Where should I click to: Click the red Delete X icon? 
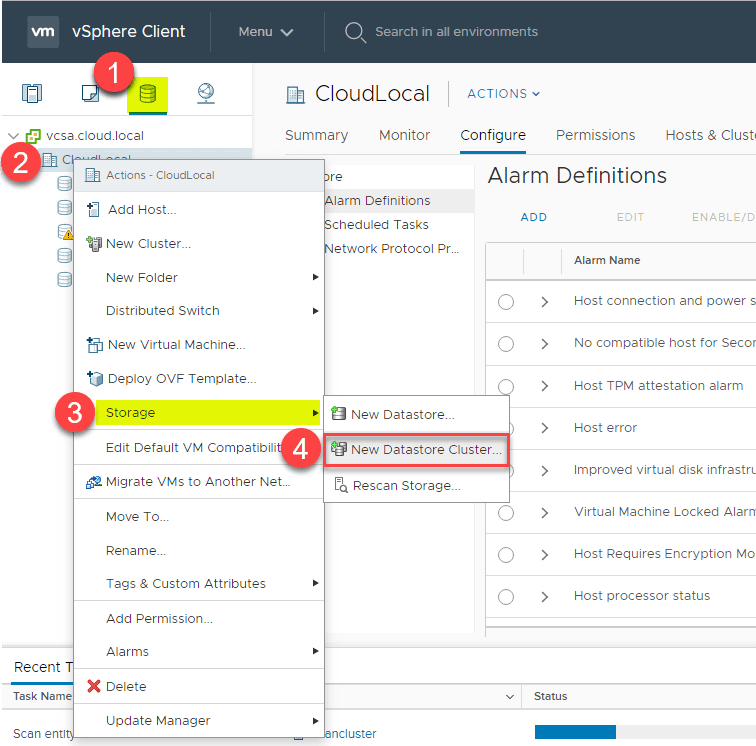click(x=94, y=686)
